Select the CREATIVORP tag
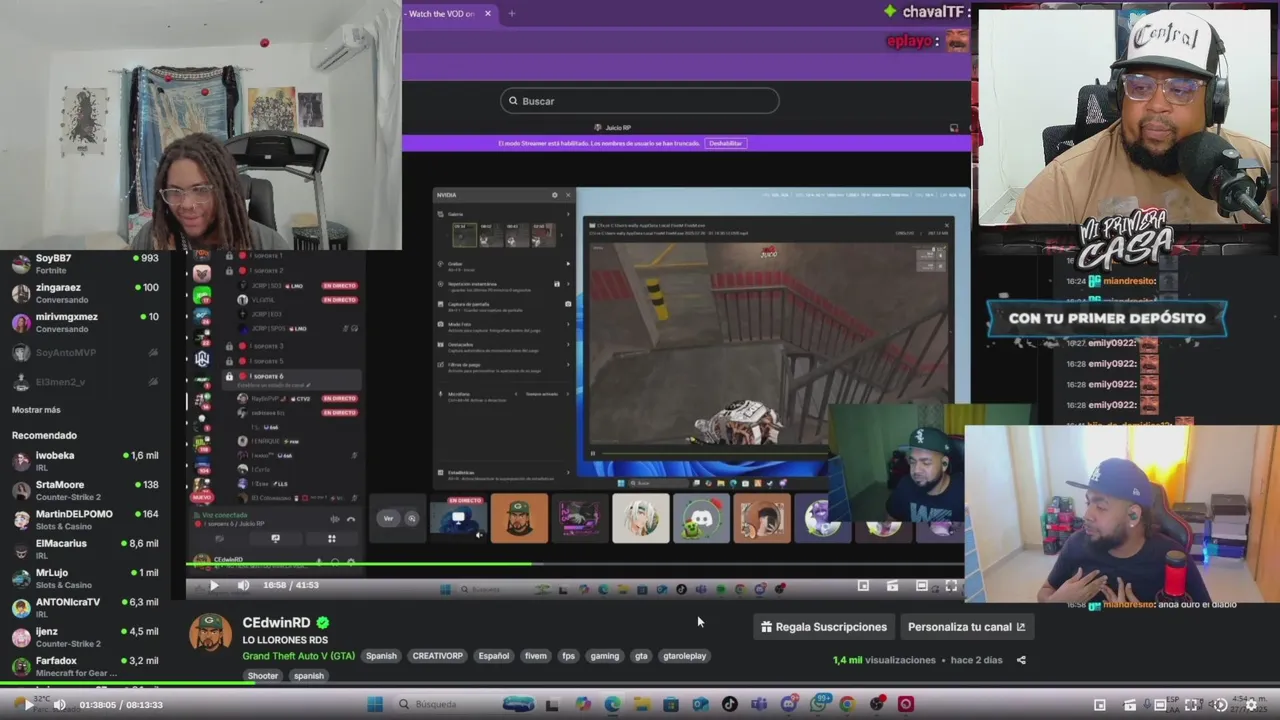The width and height of the screenshot is (1280, 720). 437,656
